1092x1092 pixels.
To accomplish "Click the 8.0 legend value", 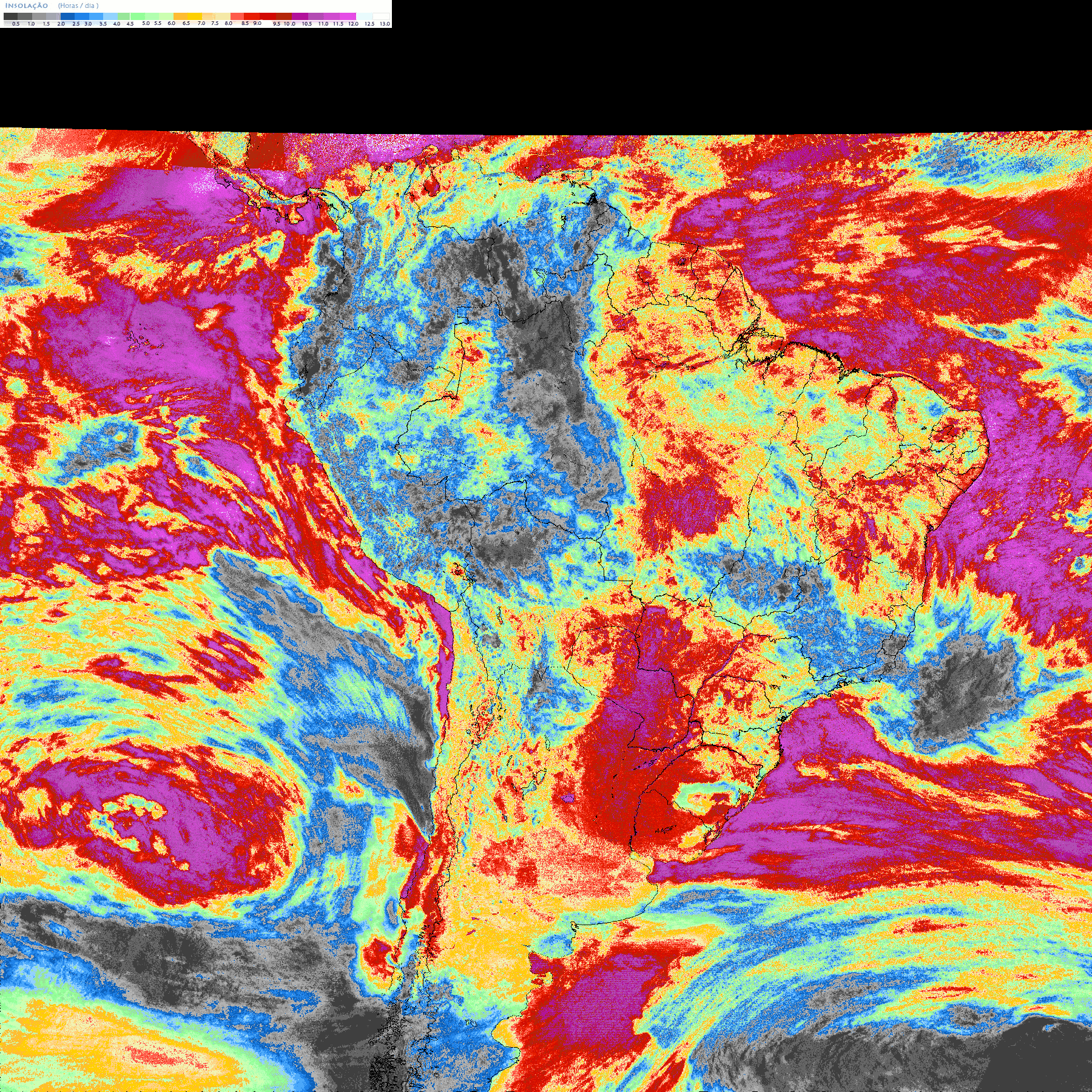I will click(229, 23).
